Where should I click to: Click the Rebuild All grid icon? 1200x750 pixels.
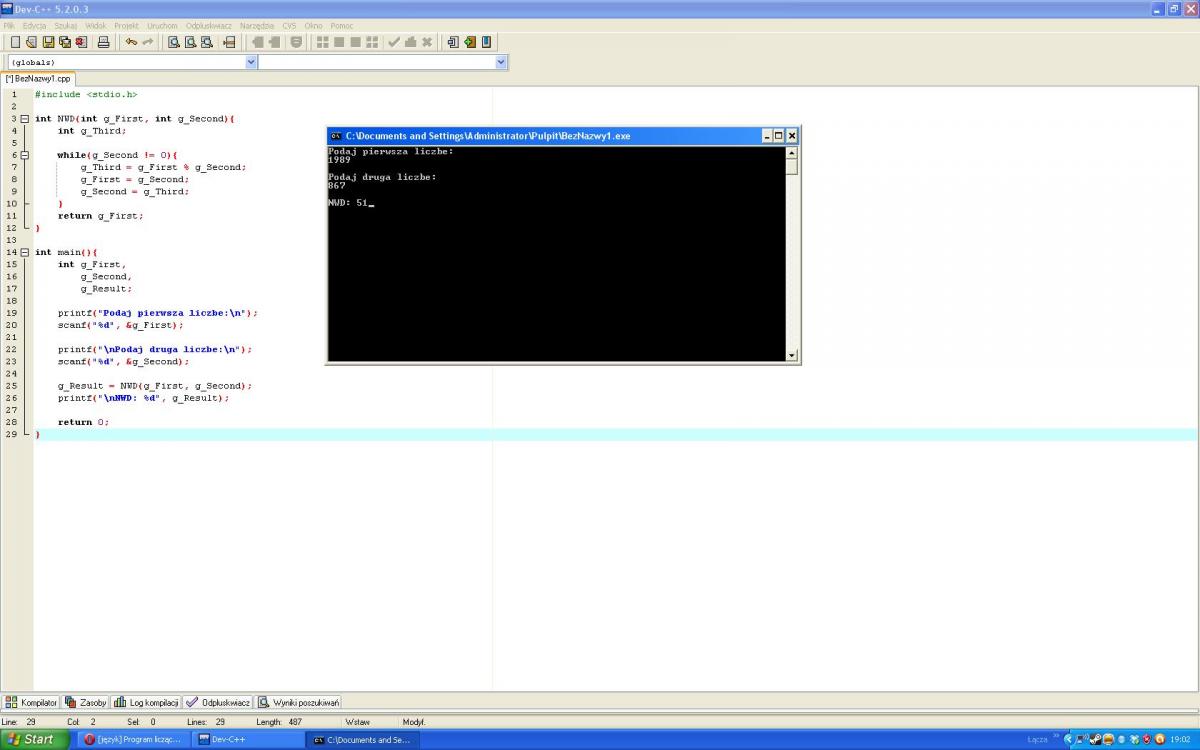tap(372, 42)
